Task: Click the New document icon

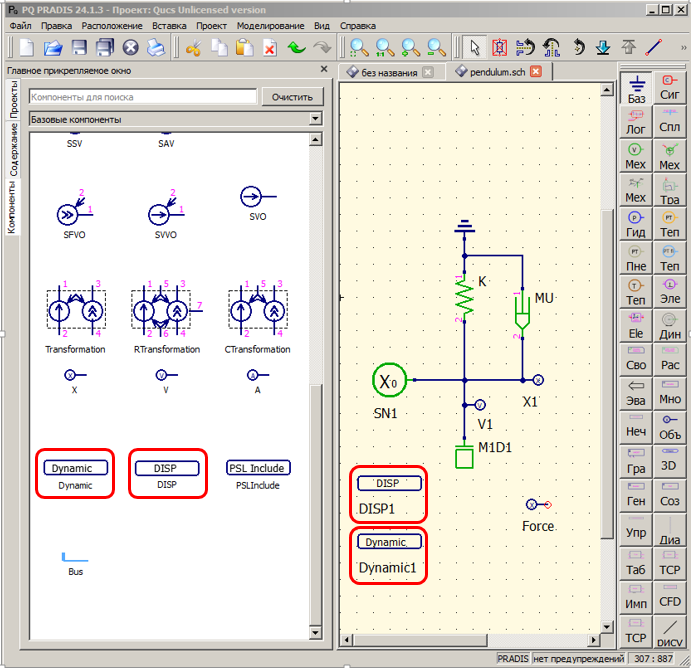Action: click(27, 47)
